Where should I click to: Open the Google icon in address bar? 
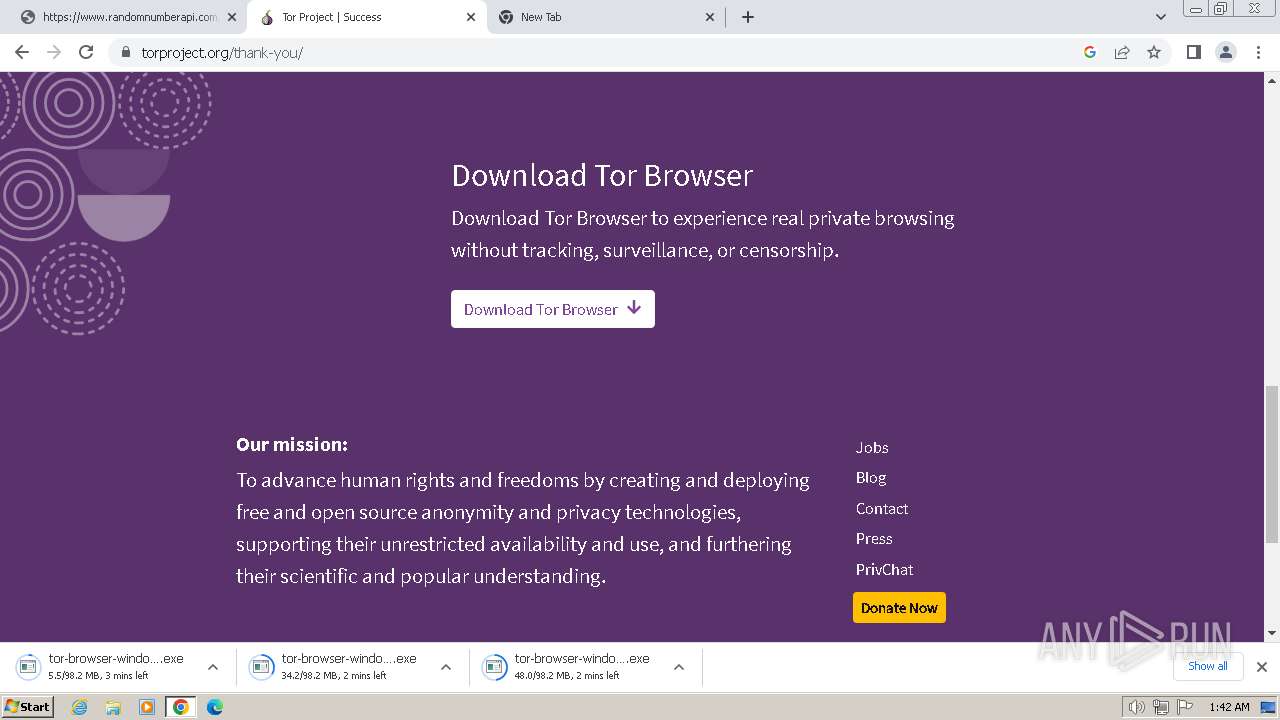pyautogui.click(x=1090, y=52)
